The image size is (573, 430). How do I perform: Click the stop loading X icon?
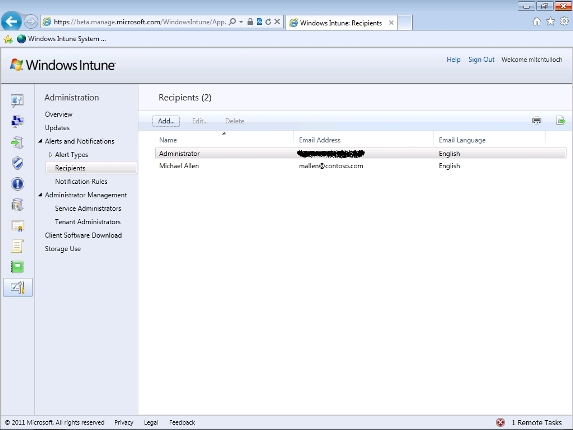(277, 22)
